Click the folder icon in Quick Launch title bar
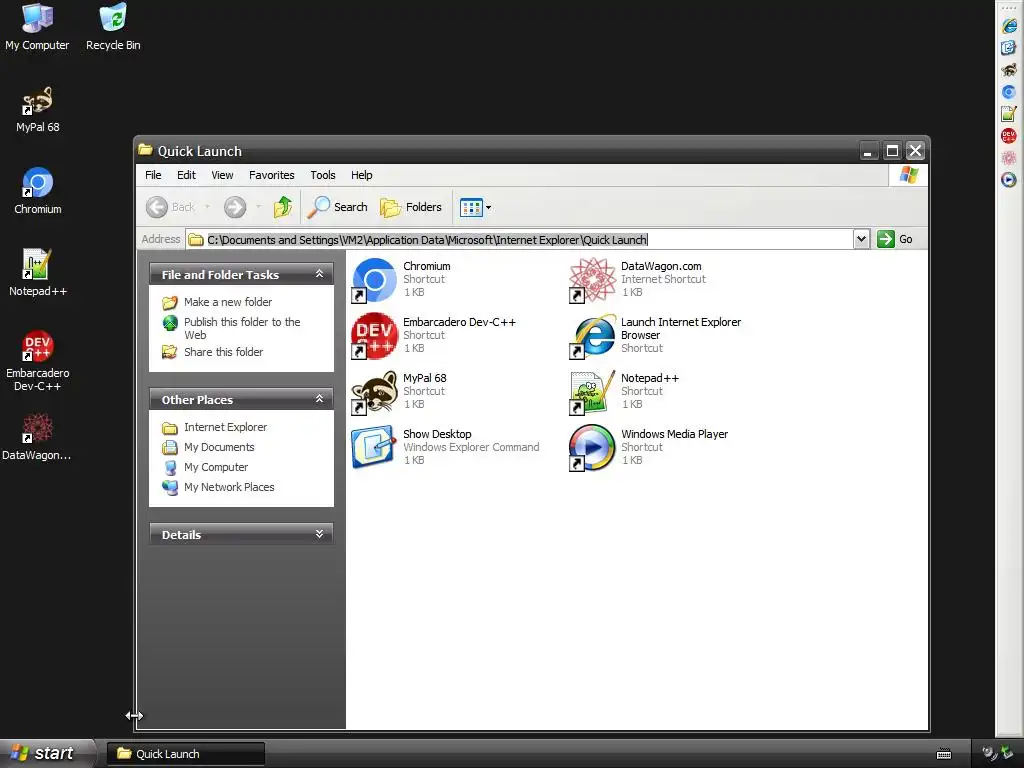1024x768 pixels. (146, 150)
